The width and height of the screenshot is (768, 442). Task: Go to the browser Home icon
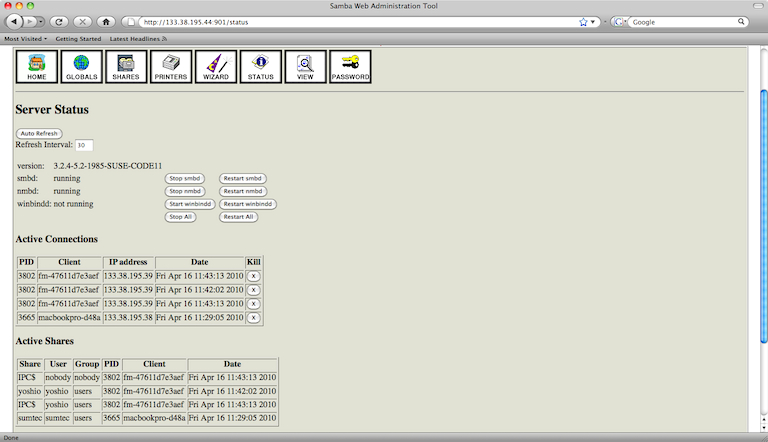106,22
